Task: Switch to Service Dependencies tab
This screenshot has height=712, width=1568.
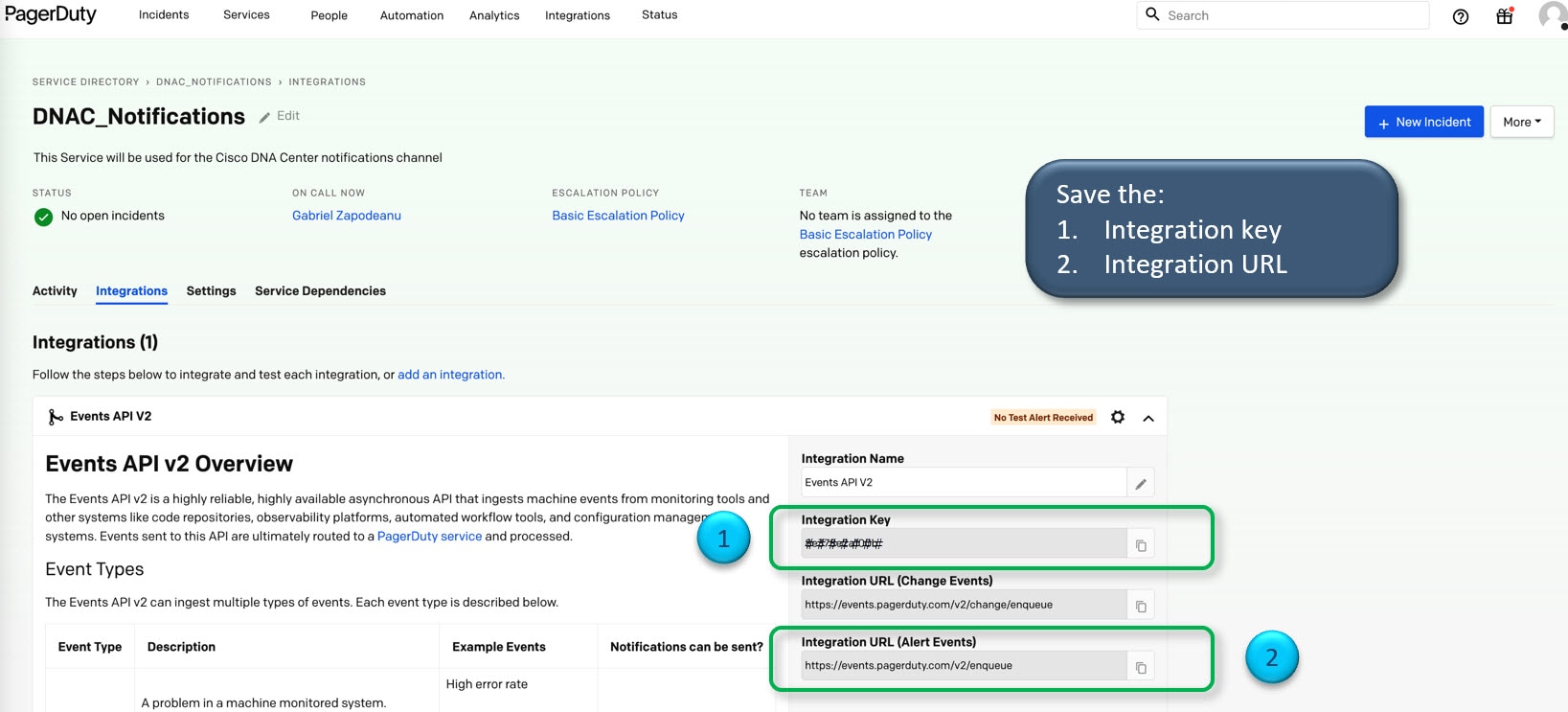Action: pos(320,291)
